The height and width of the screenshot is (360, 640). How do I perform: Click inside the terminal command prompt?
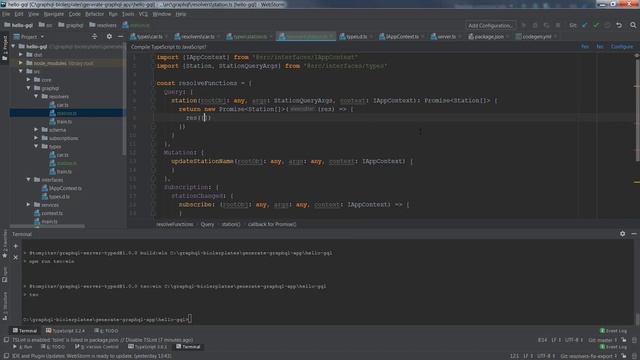pos(190,319)
